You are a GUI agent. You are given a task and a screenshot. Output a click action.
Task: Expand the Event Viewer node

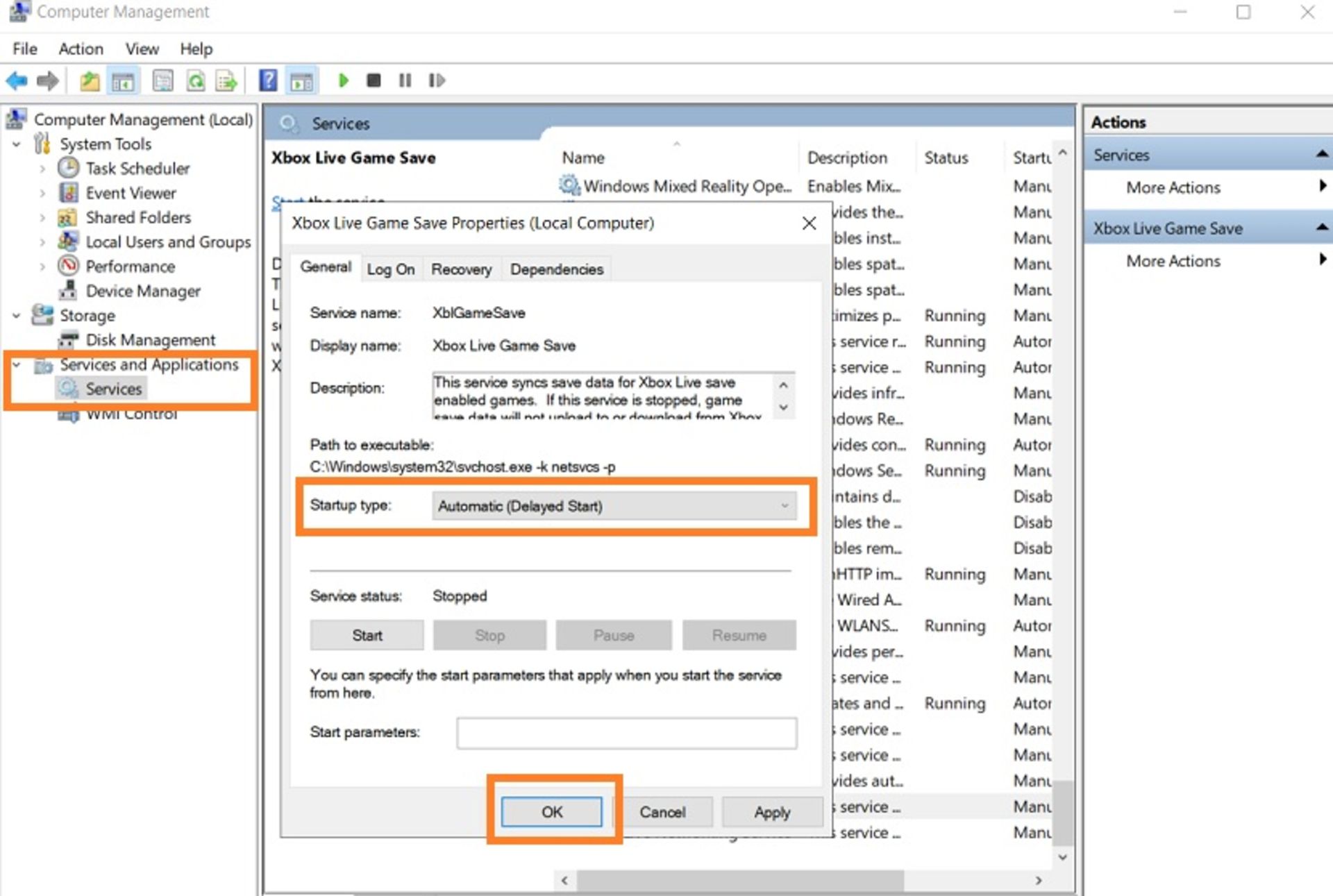tap(42, 193)
